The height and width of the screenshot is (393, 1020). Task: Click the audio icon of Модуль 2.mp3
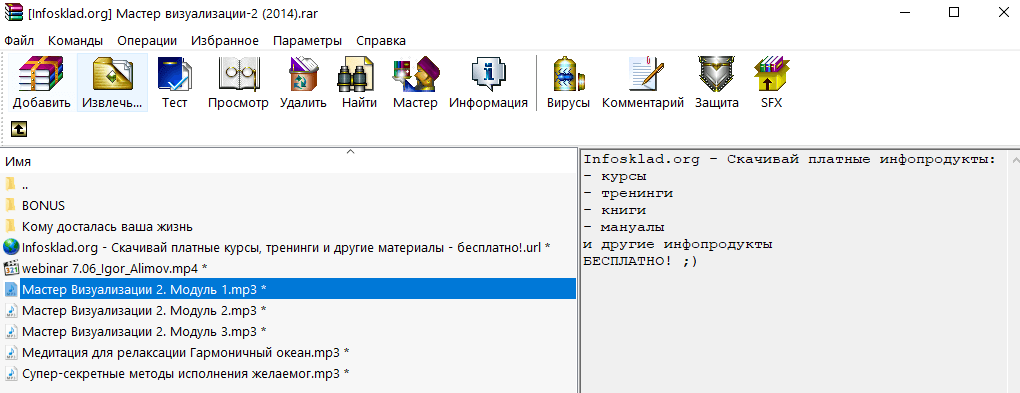coord(11,310)
